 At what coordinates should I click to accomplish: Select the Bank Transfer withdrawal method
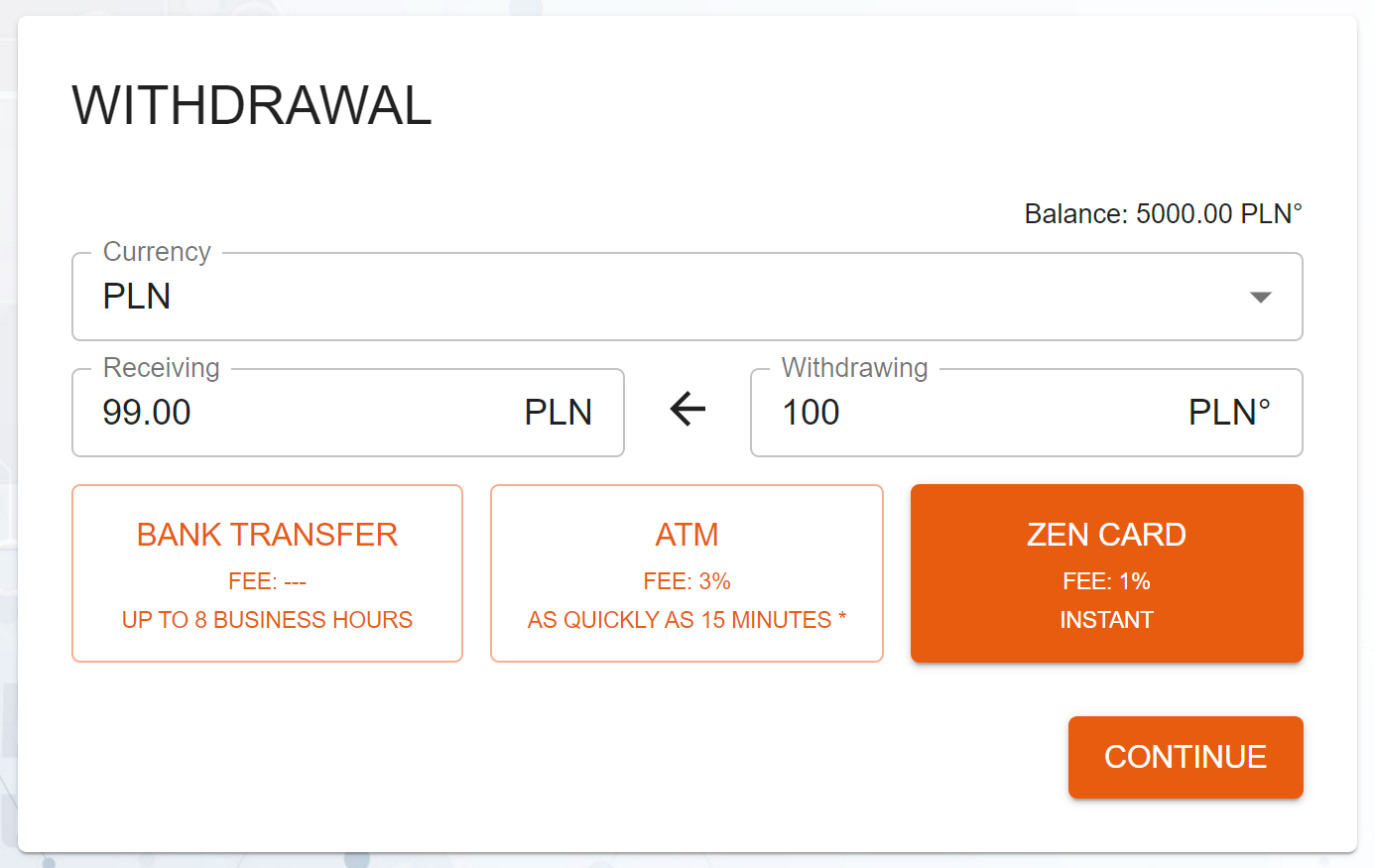click(x=267, y=573)
